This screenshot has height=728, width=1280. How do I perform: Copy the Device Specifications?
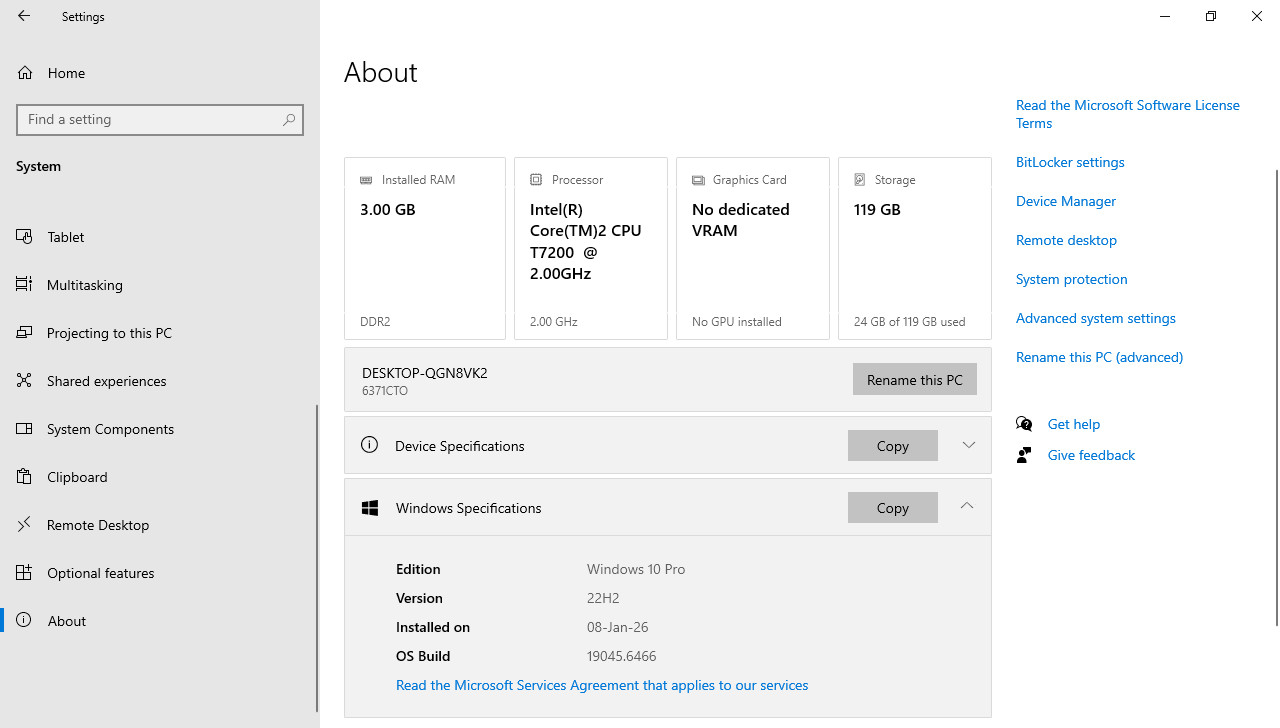coord(893,445)
